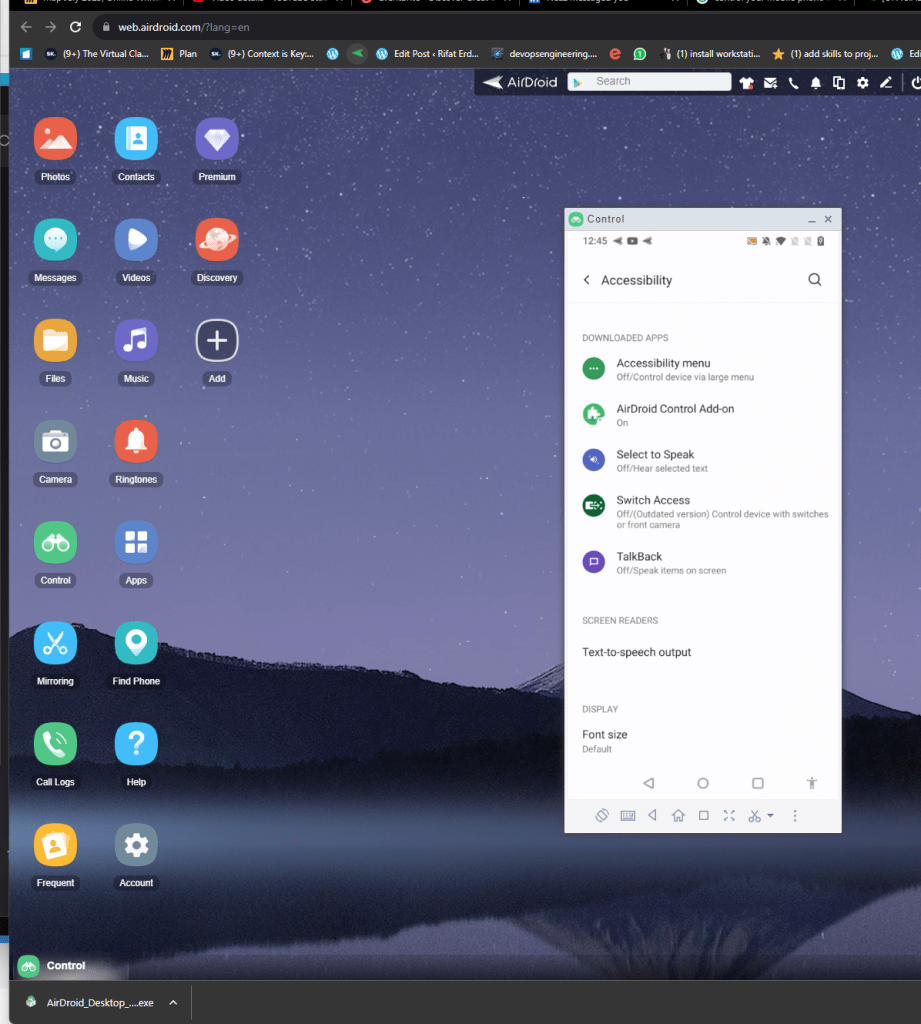
Task: Click the new message envelope icon
Action: click(x=771, y=82)
